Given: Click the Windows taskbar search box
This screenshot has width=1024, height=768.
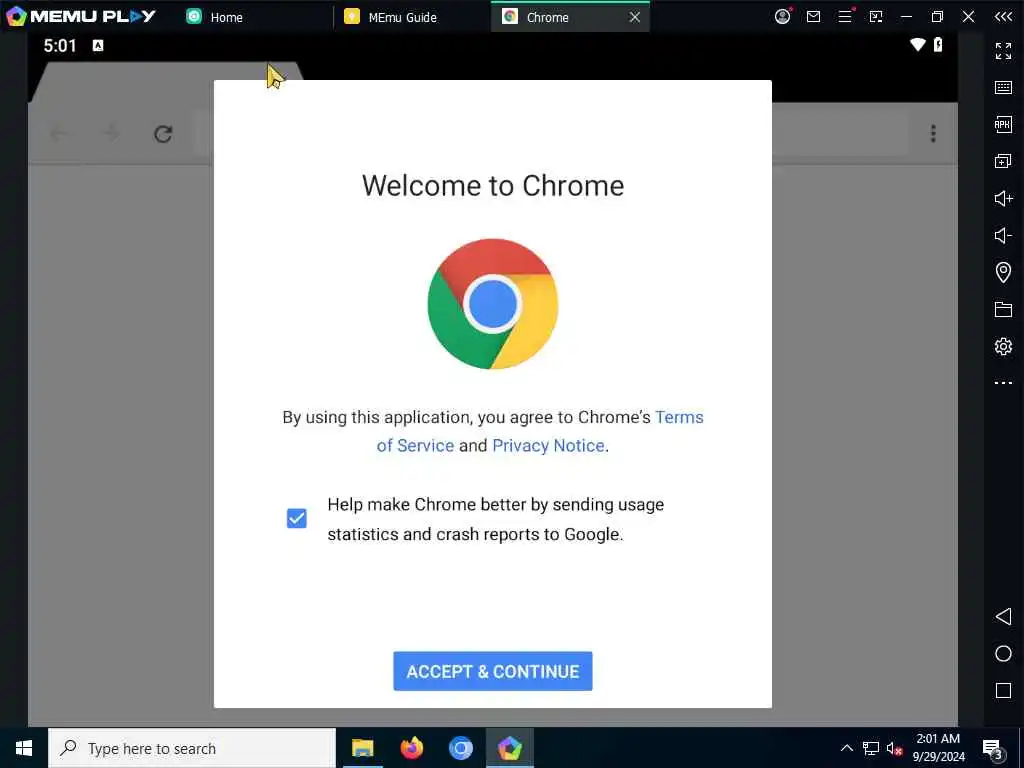Looking at the screenshot, I should 192,748.
